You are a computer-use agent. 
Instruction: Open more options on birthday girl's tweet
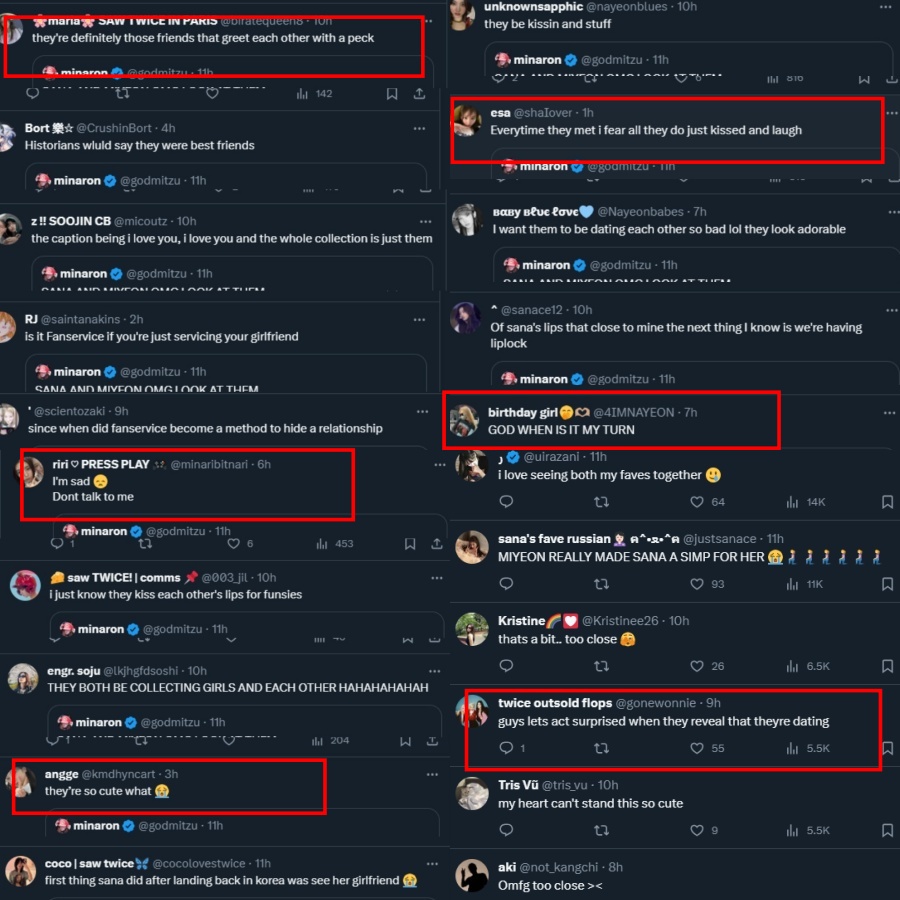click(x=889, y=413)
